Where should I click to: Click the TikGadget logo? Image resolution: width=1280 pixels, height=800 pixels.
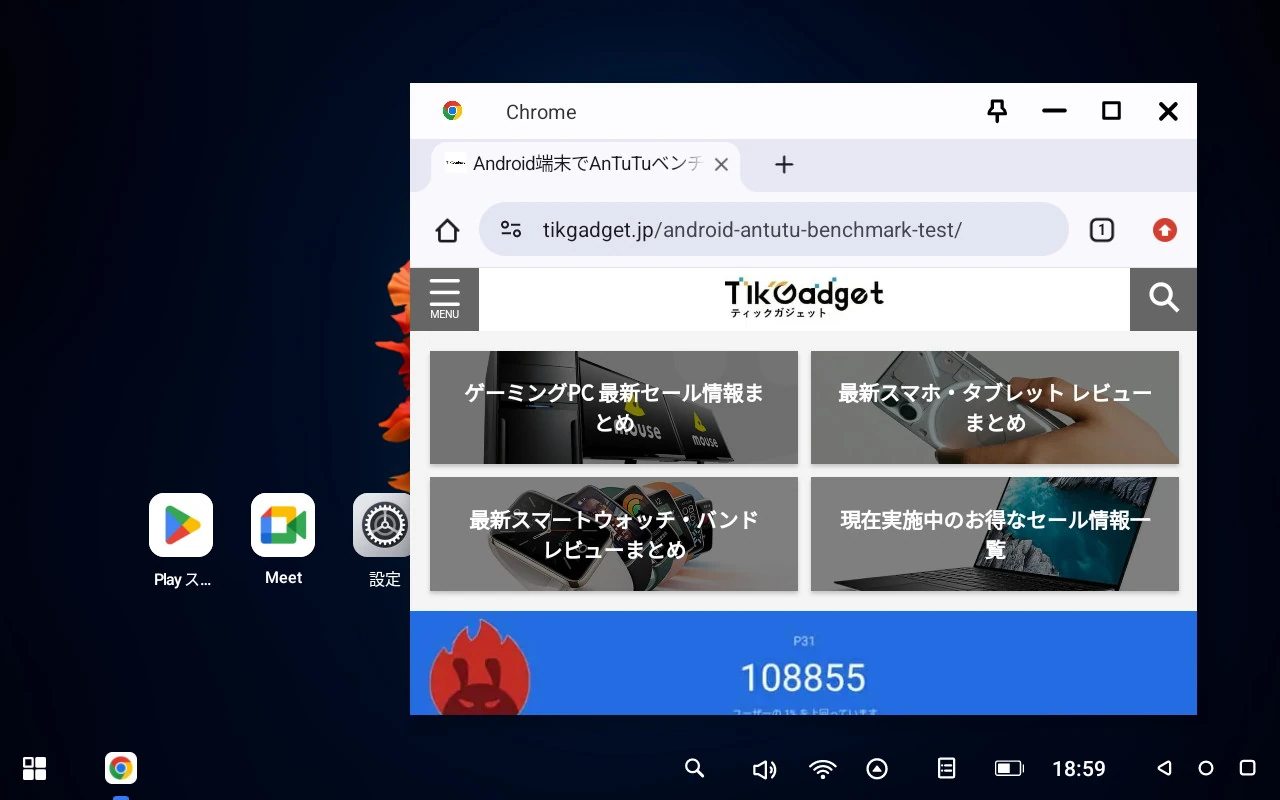803,297
